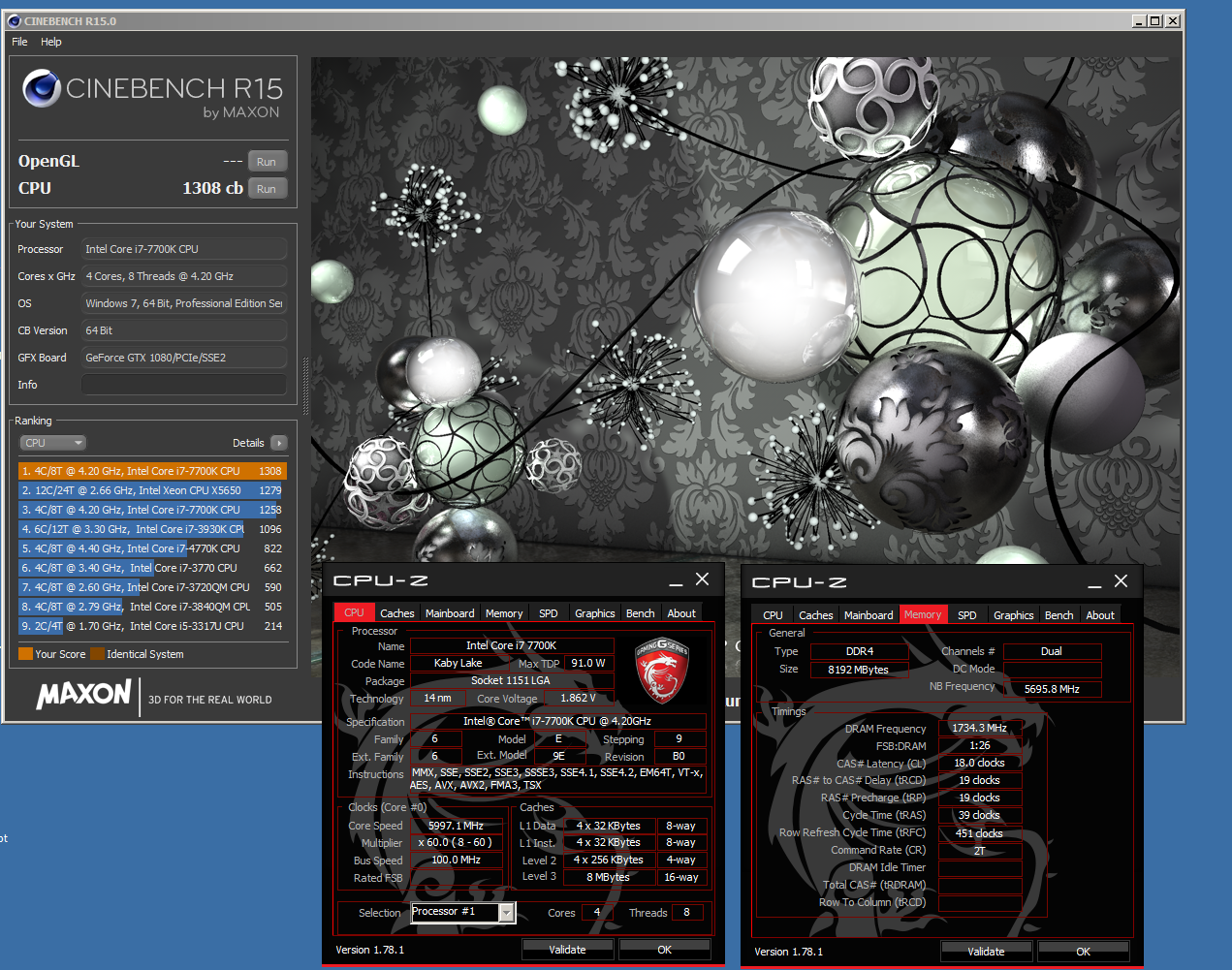This screenshot has height=970, width=1232.
Task: Select the Memory tab in right CPU-Z
Action: pyautogui.click(x=923, y=615)
